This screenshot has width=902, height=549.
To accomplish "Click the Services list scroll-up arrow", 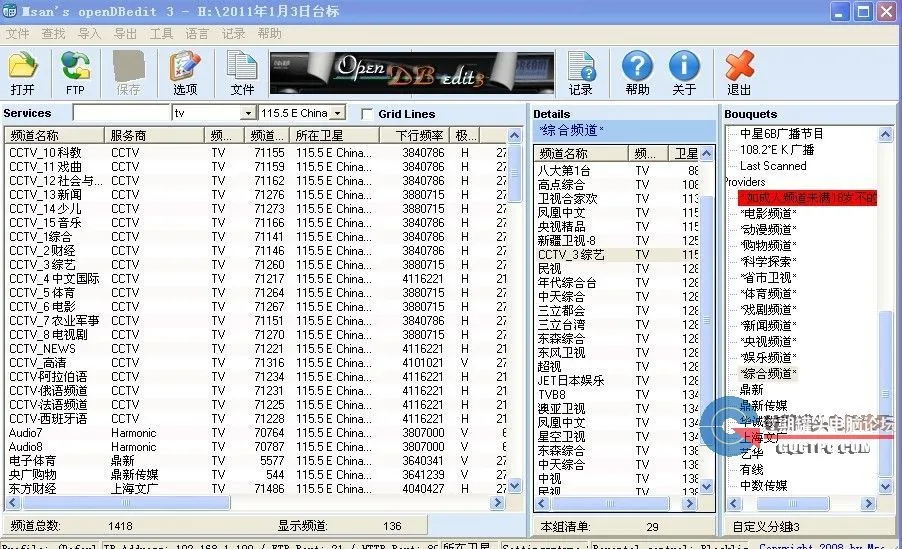I will [x=515, y=136].
